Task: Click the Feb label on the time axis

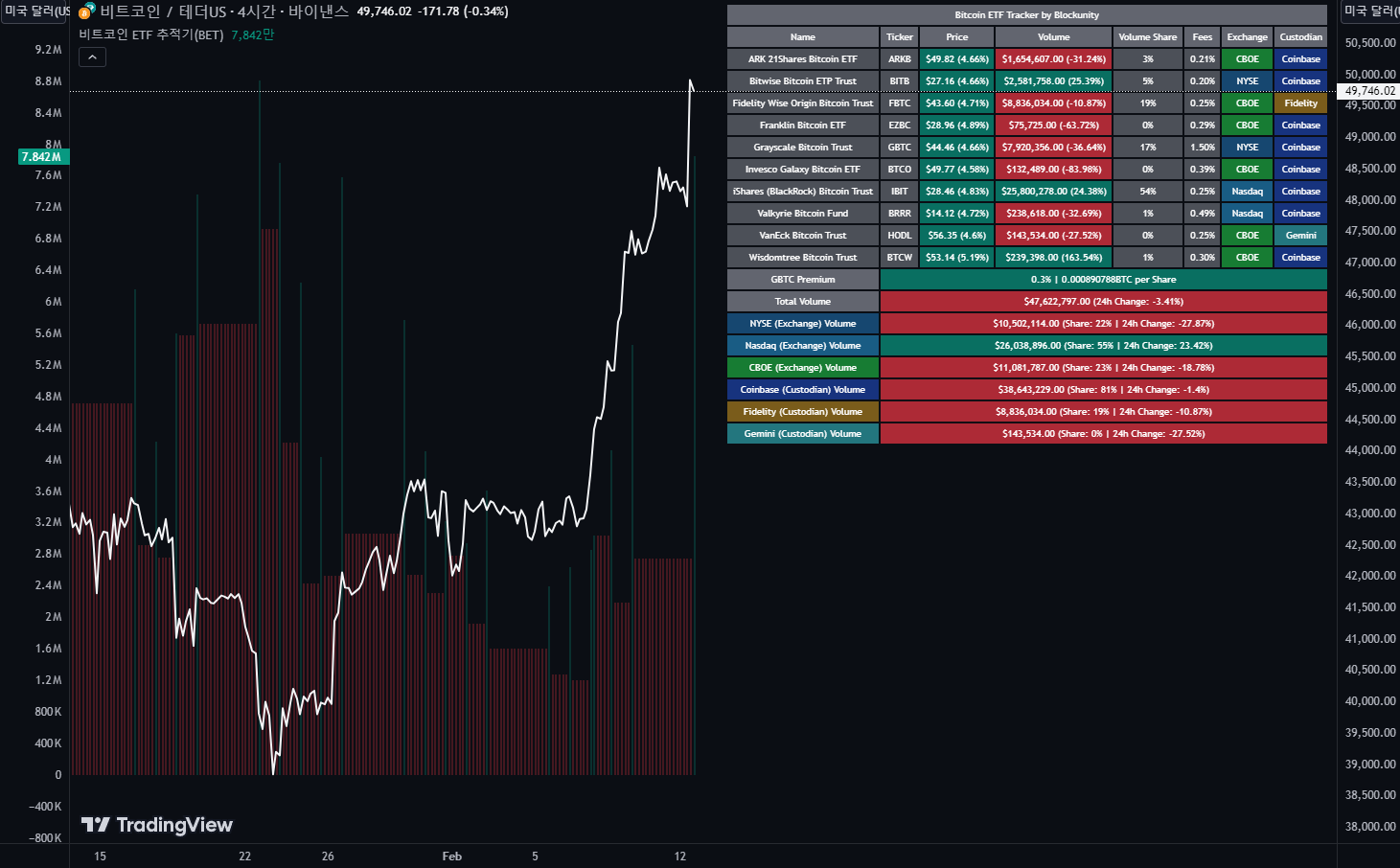Action: pyautogui.click(x=452, y=857)
